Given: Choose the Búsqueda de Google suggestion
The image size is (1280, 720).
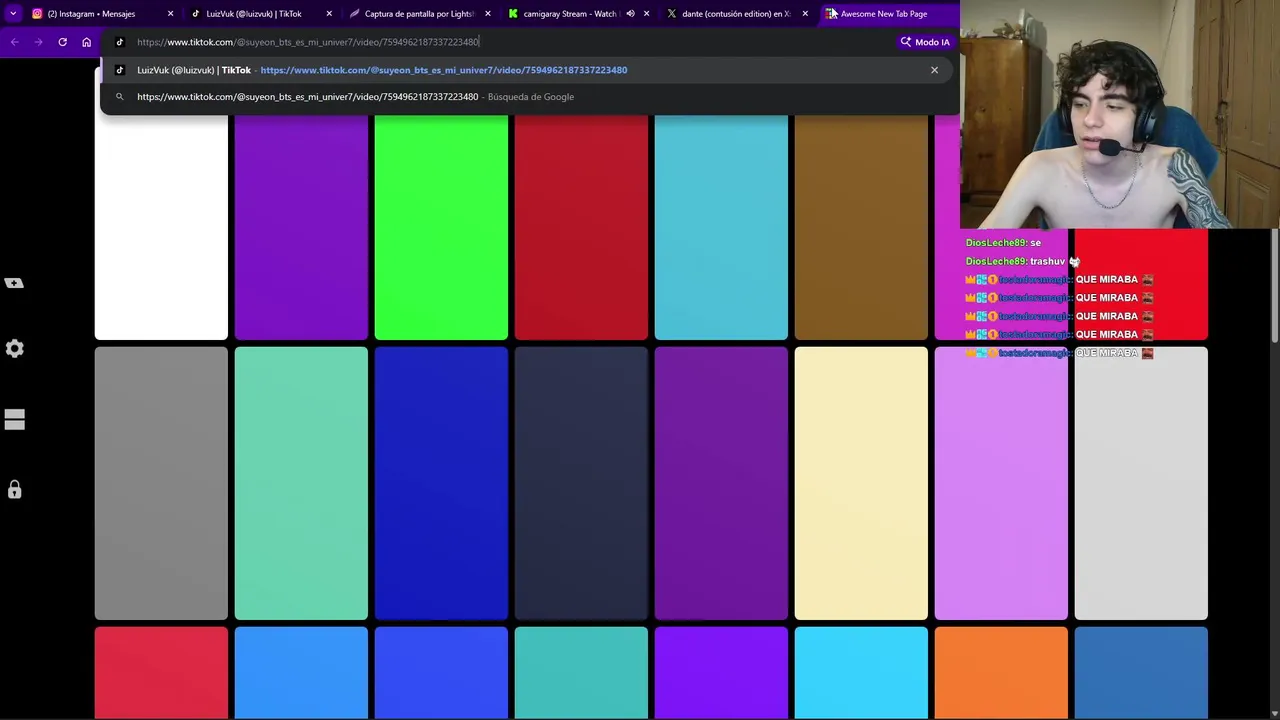Looking at the screenshot, I should point(527,97).
